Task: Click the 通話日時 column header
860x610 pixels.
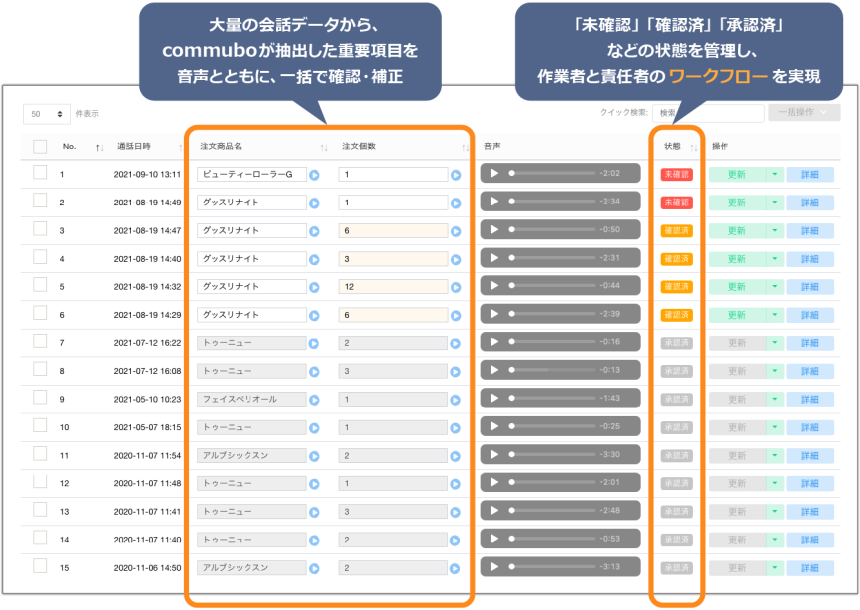Action: coord(134,146)
